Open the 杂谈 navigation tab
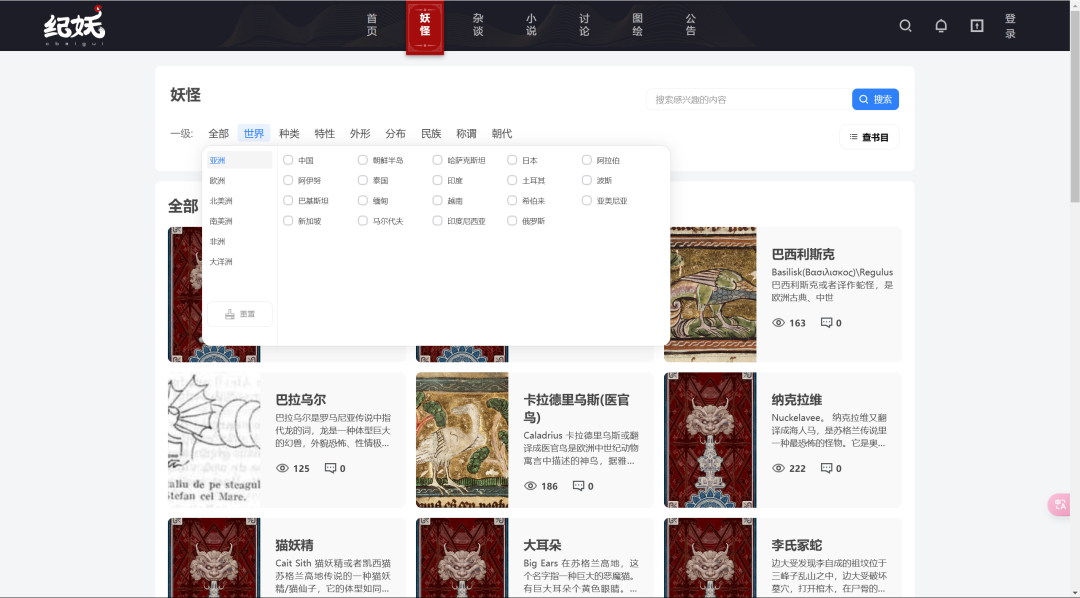 pos(478,25)
